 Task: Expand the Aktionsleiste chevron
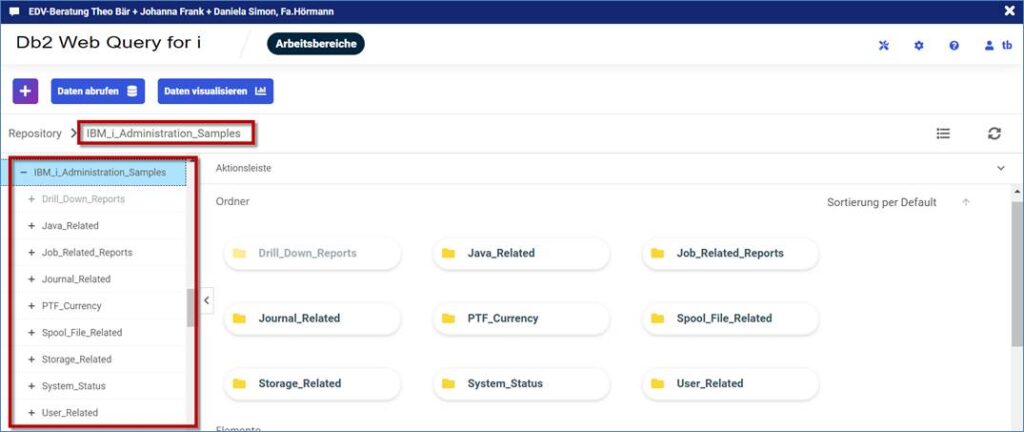tap(1000, 168)
